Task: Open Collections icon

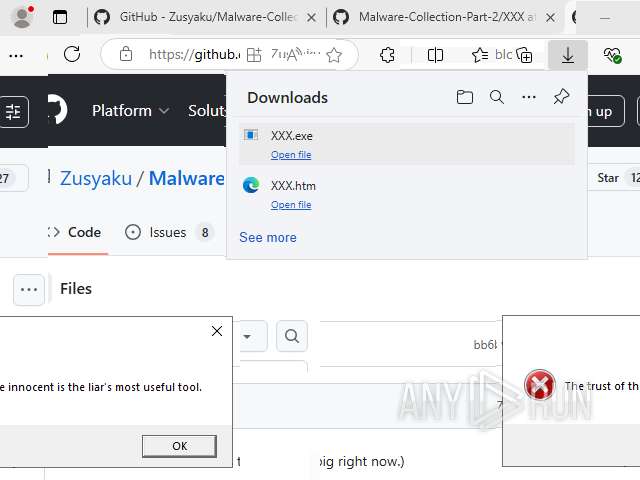Action: pos(524,55)
